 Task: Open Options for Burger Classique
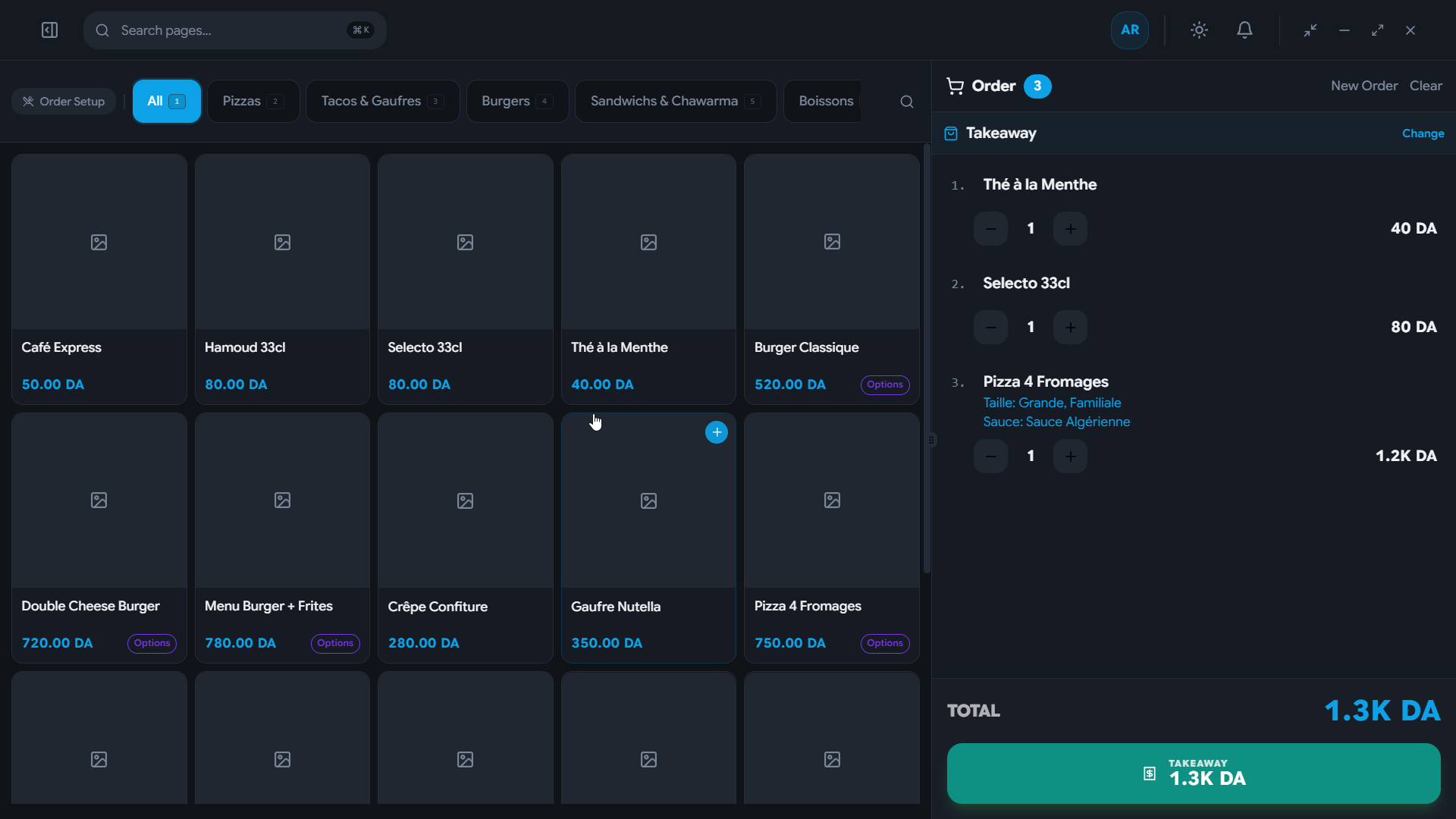point(885,384)
